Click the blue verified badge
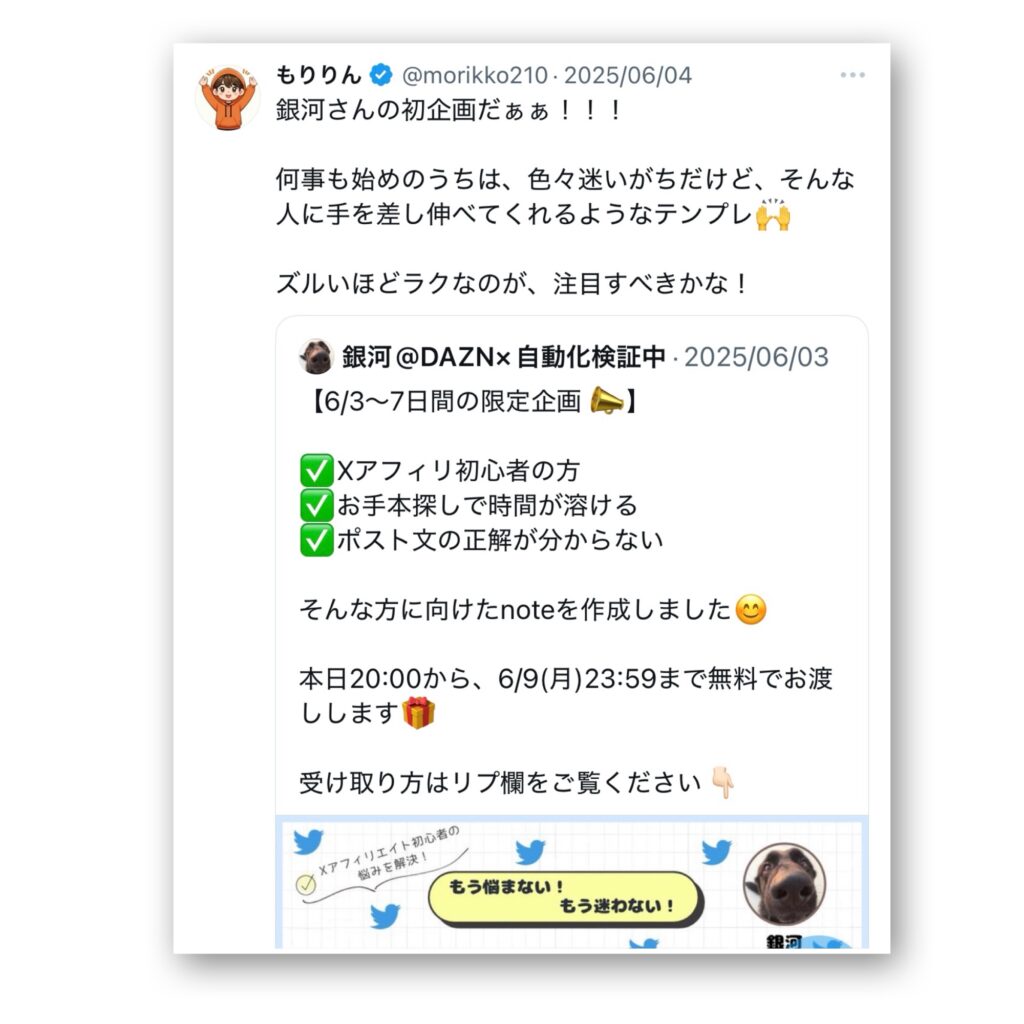 click(x=381, y=75)
